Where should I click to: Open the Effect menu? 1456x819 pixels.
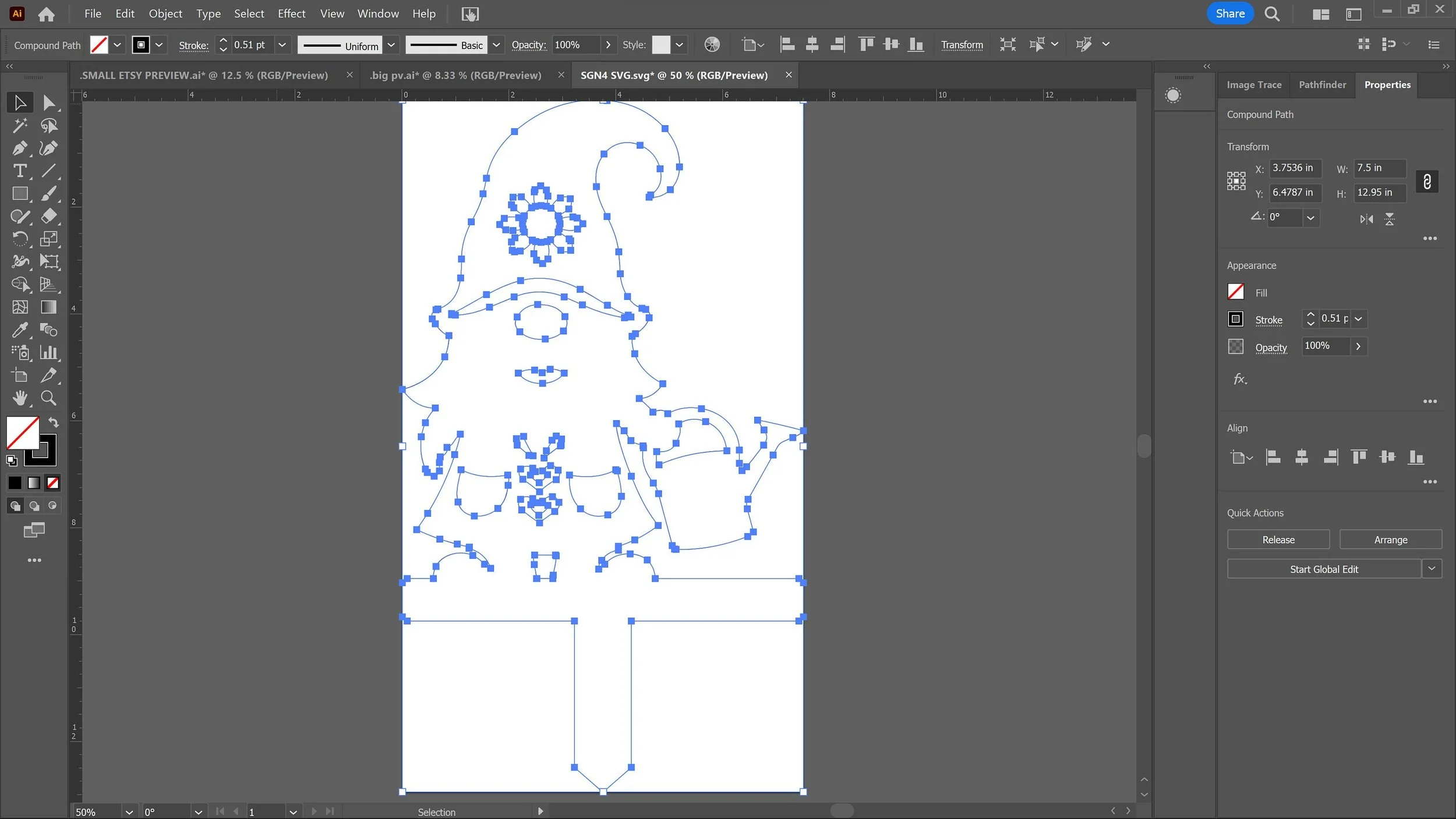tap(291, 13)
